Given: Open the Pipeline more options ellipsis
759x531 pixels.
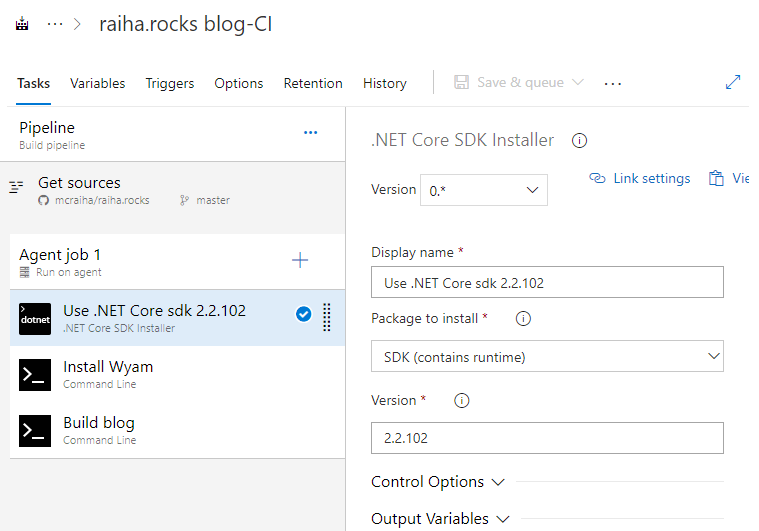Looking at the screenshot, I should coord(310,133).
